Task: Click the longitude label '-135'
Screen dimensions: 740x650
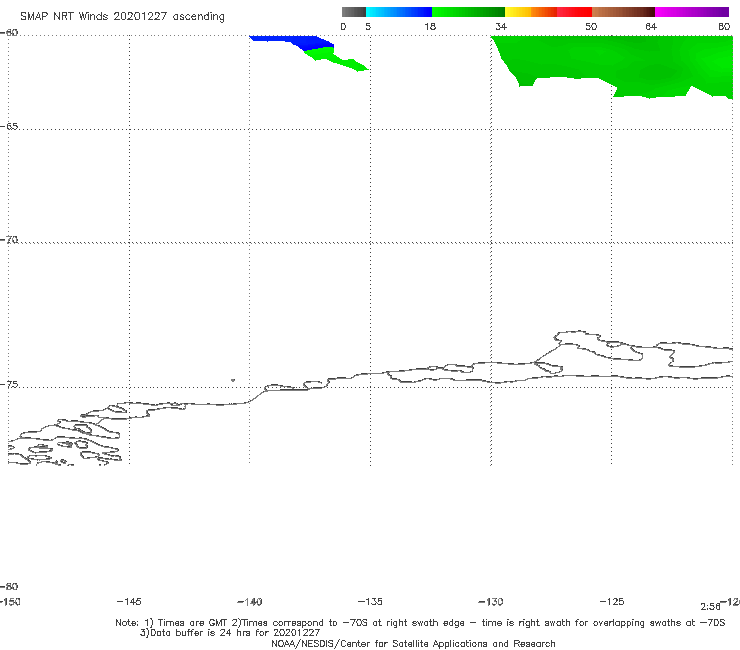Action: 370,602
